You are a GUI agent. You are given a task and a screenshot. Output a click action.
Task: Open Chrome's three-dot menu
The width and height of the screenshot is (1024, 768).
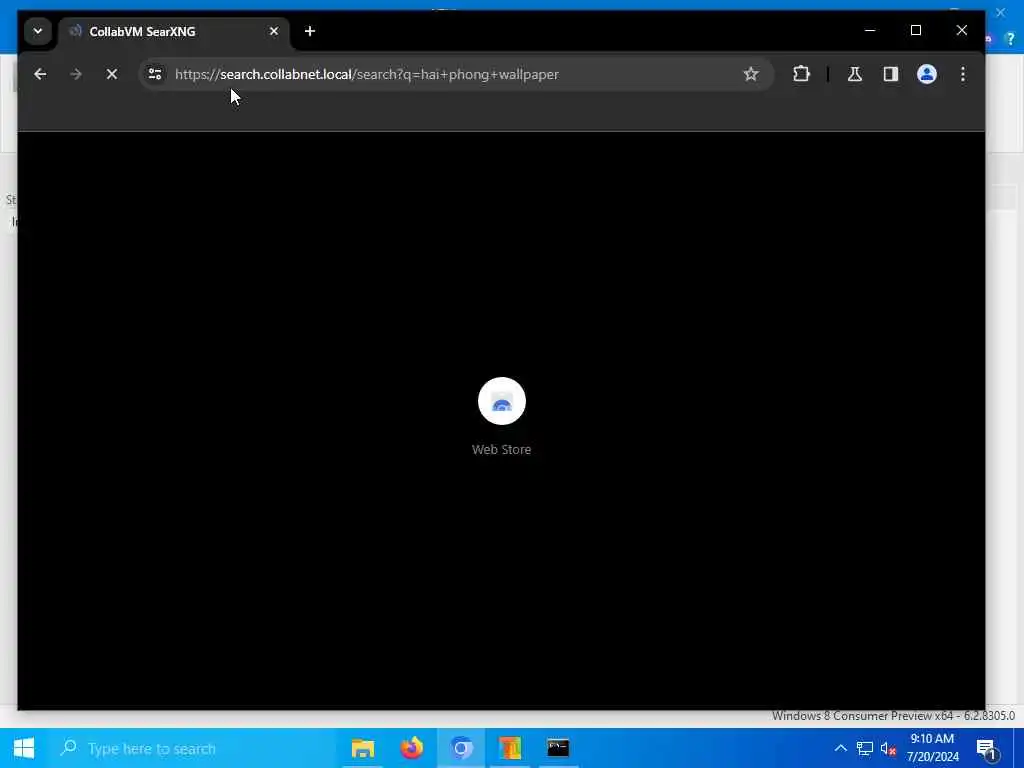[x=963, y=74]
